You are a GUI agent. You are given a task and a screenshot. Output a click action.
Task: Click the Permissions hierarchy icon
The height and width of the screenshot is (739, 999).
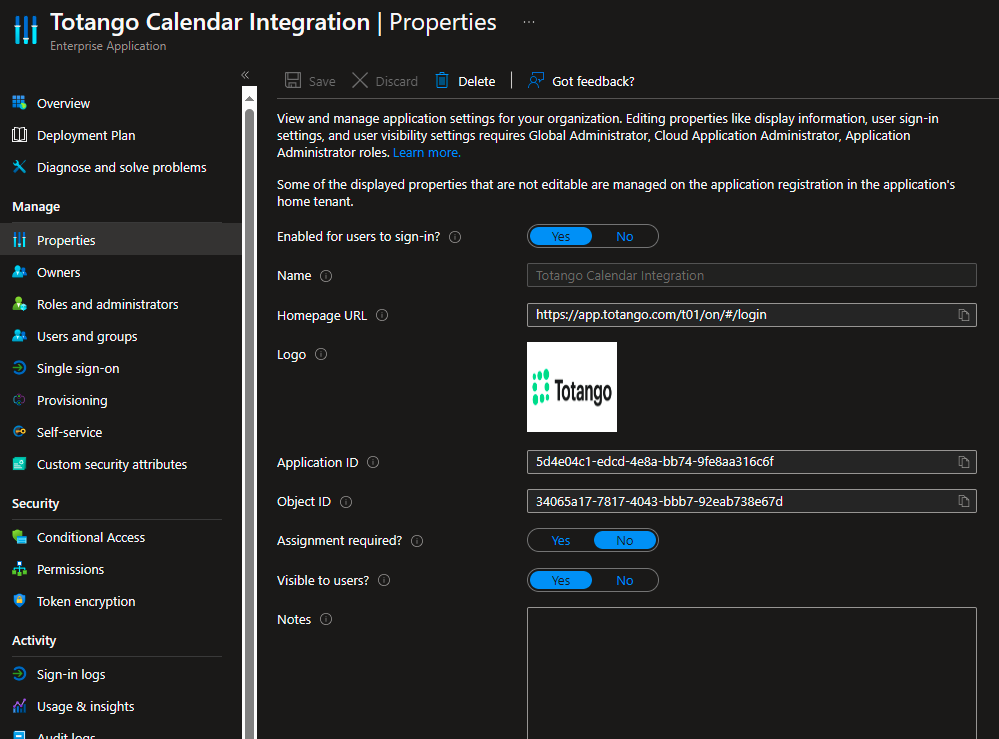click(19, 569)
